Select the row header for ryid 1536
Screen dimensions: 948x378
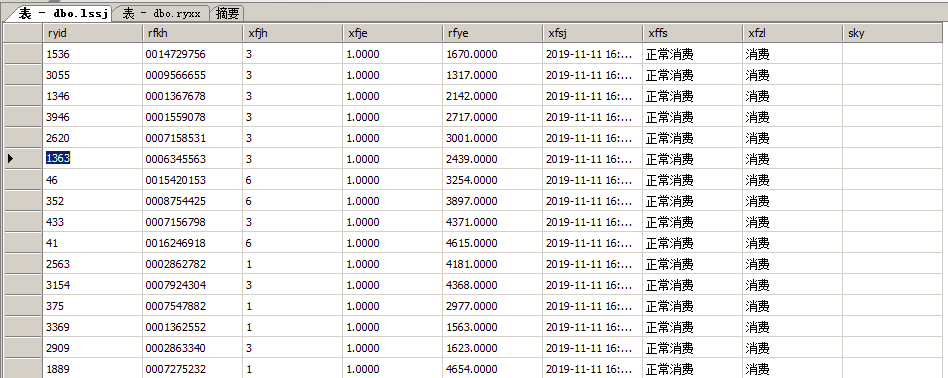point(22,54)
